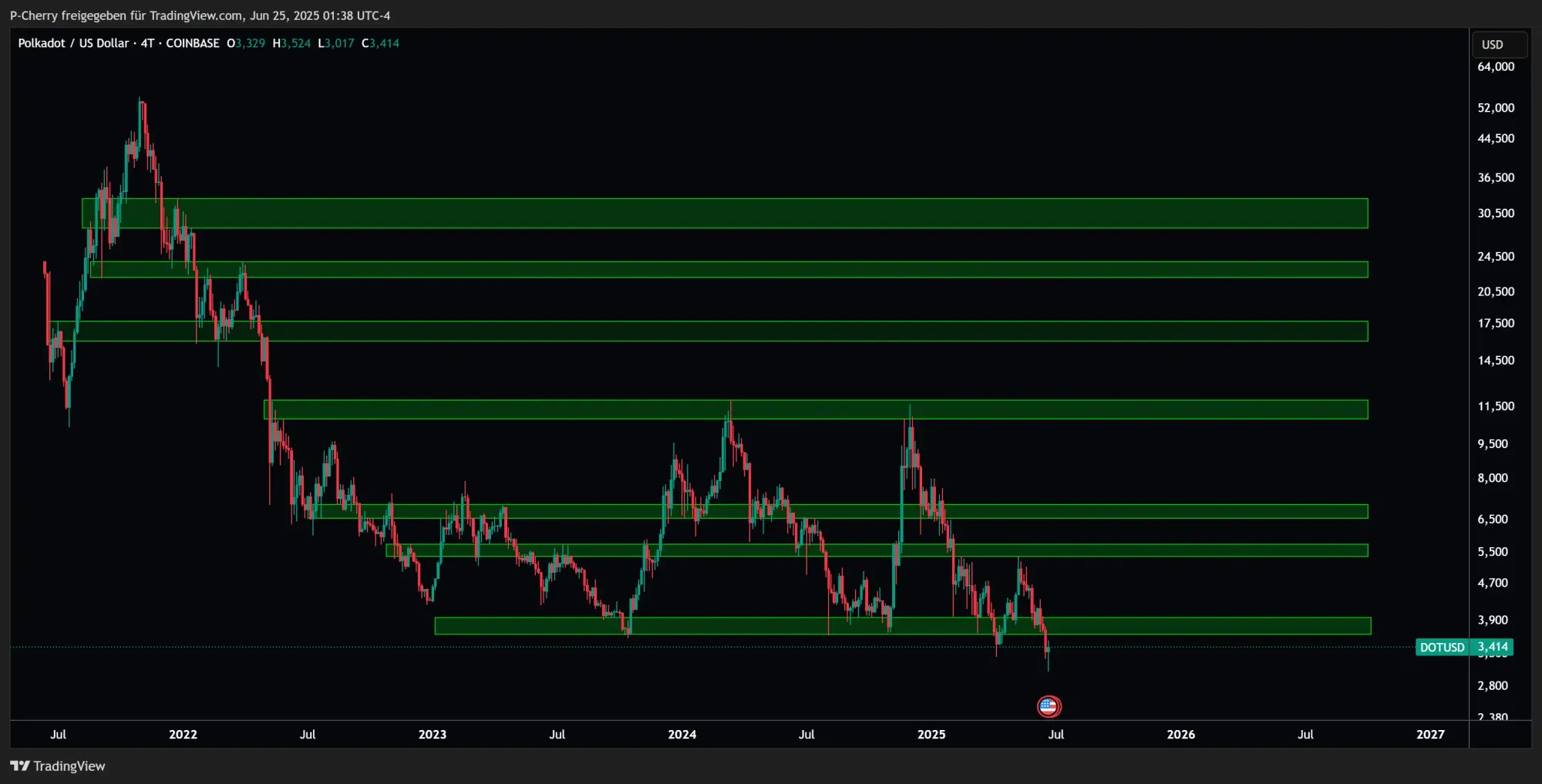Click the 20,500 price axis label
The width and height of the screenshot is (1542, 784).
click(1496, 292)
